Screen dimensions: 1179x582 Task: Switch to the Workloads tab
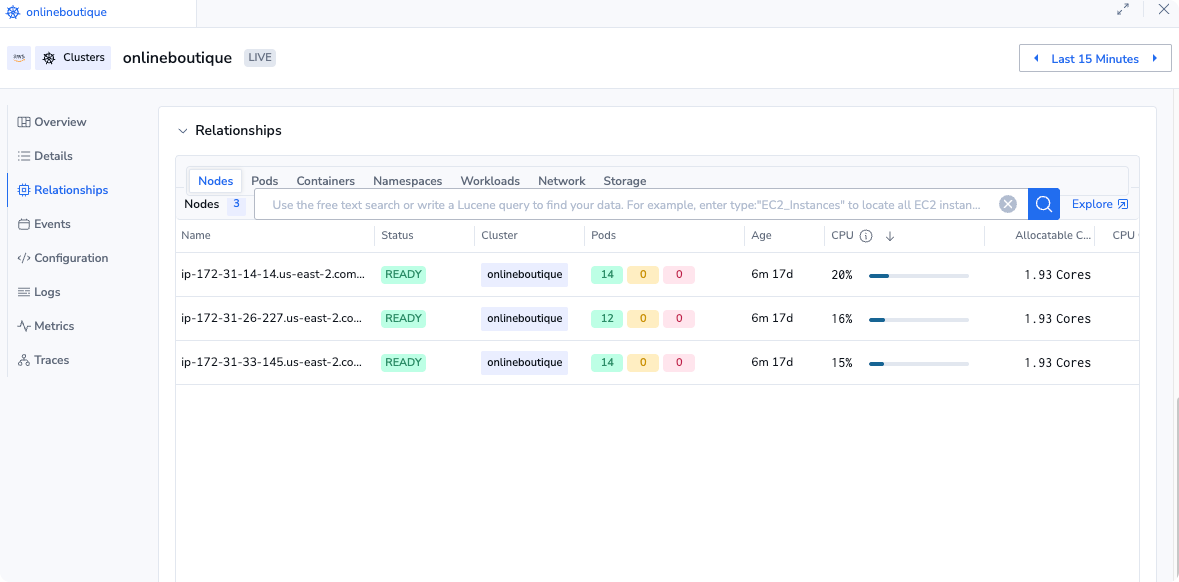[x=490, y=180]
